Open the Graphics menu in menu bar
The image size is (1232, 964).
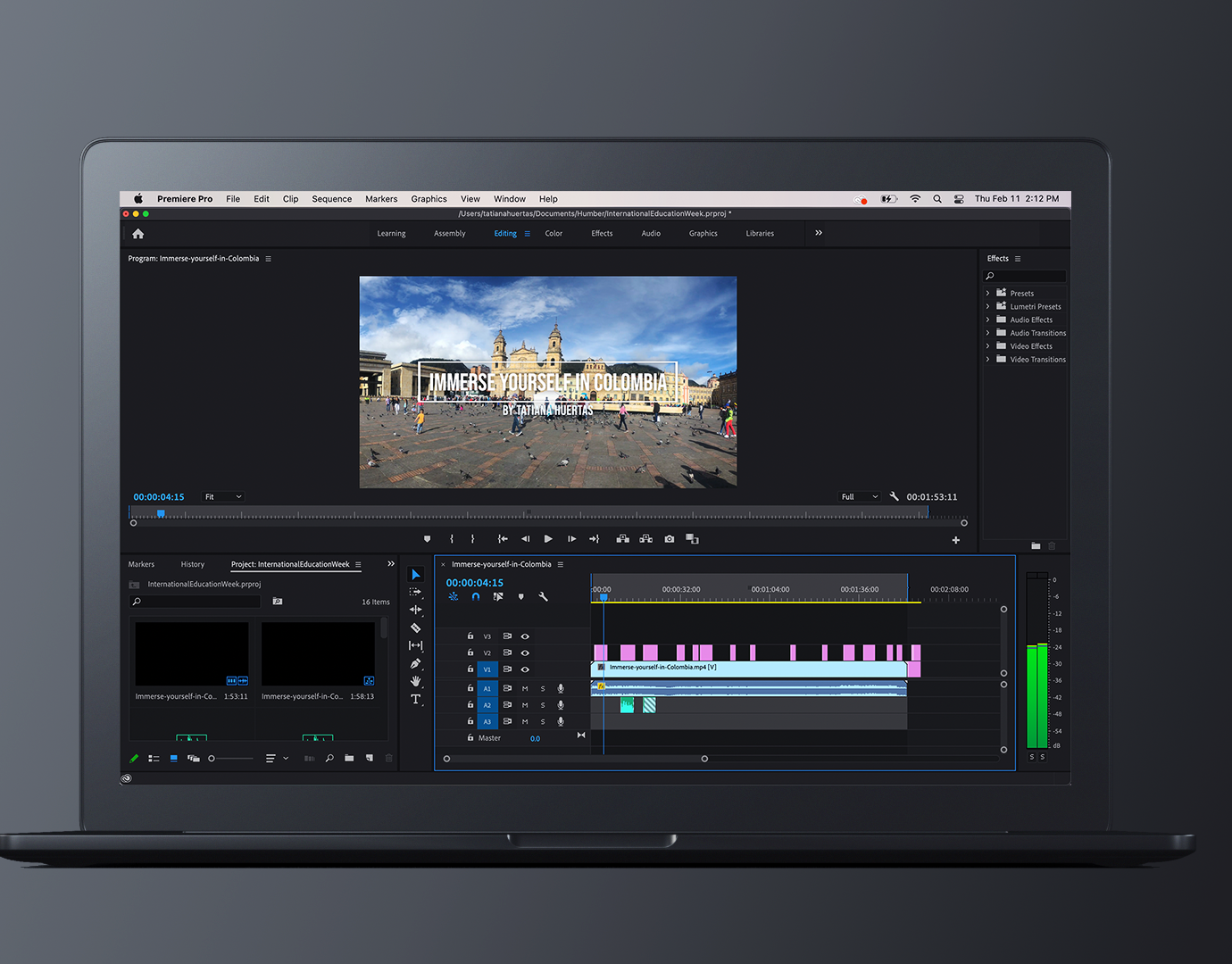pyautogui.click(x=429, y=199)
